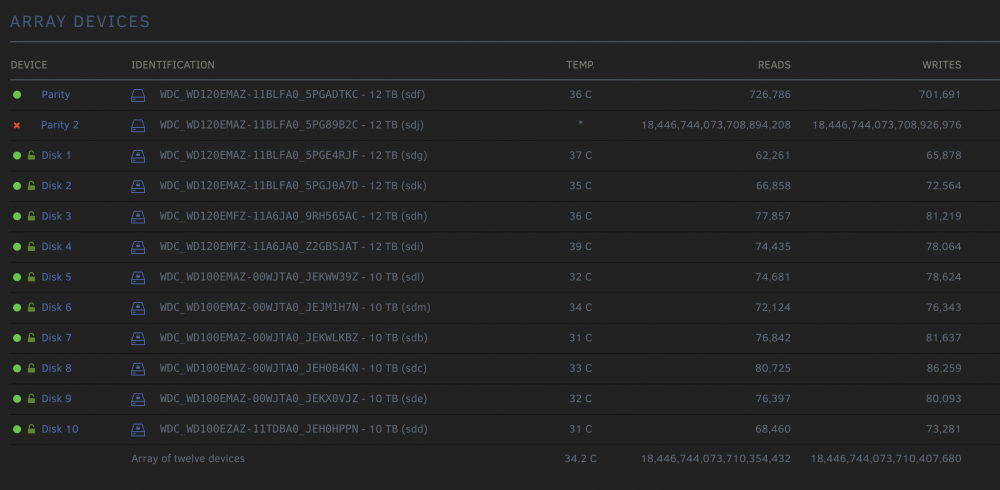Screen dimensions: 1000x490
Task: Click the green unlocked padlock icon for Disk 7
Action: click(x=31, y=338)
